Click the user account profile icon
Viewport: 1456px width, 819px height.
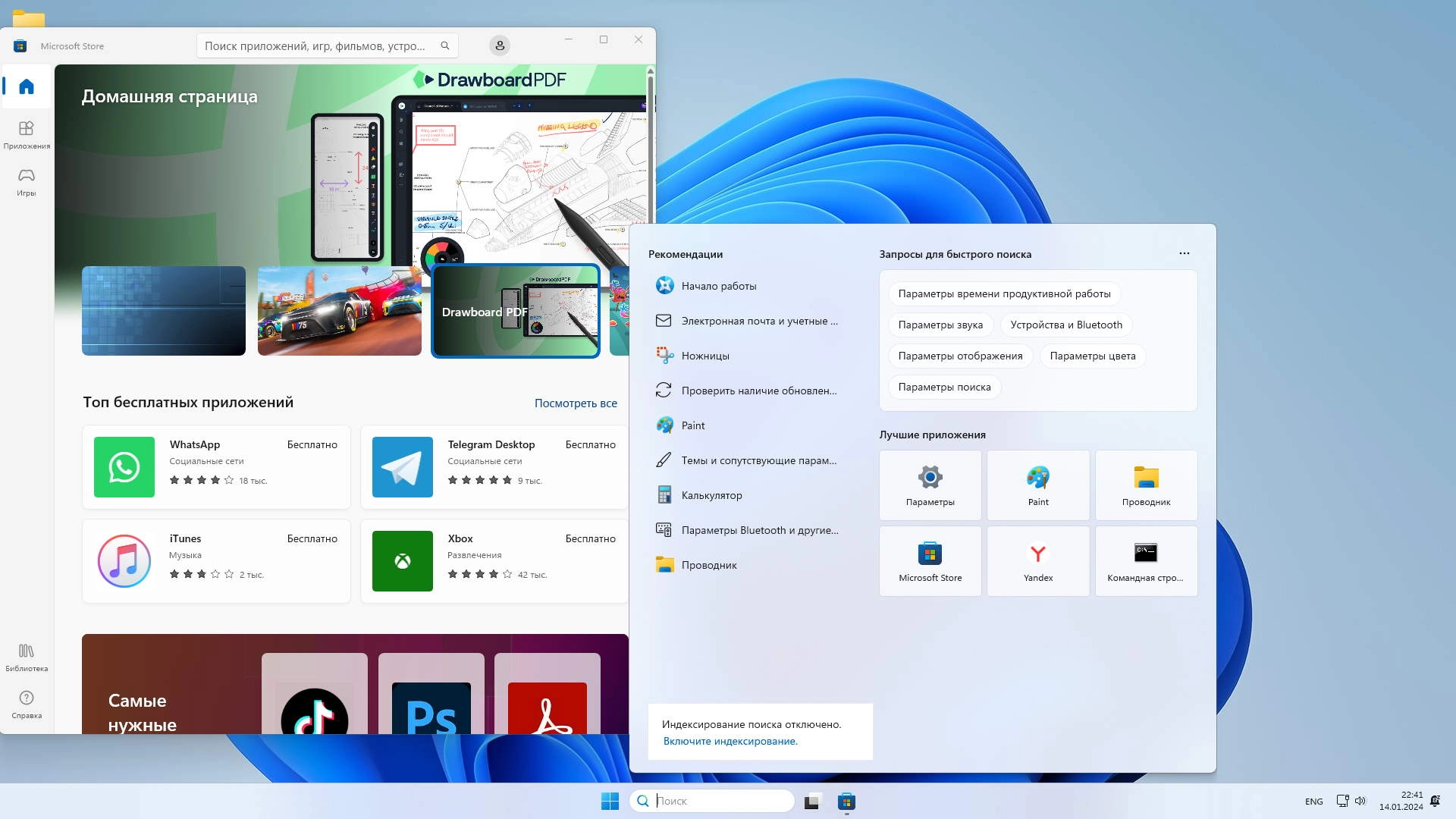[x=500, y=45]
